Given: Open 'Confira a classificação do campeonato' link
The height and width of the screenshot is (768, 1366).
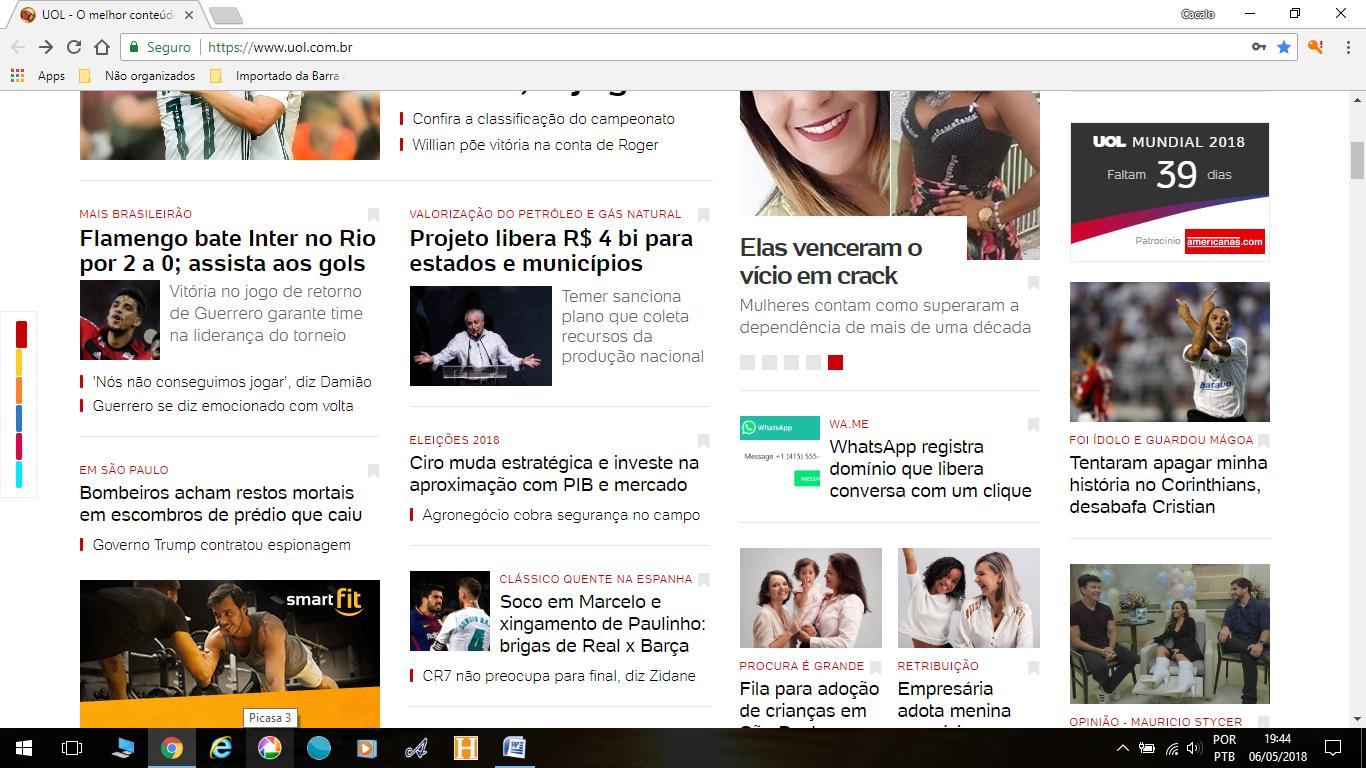Looking at the screenshot, I should click(543, 119).
